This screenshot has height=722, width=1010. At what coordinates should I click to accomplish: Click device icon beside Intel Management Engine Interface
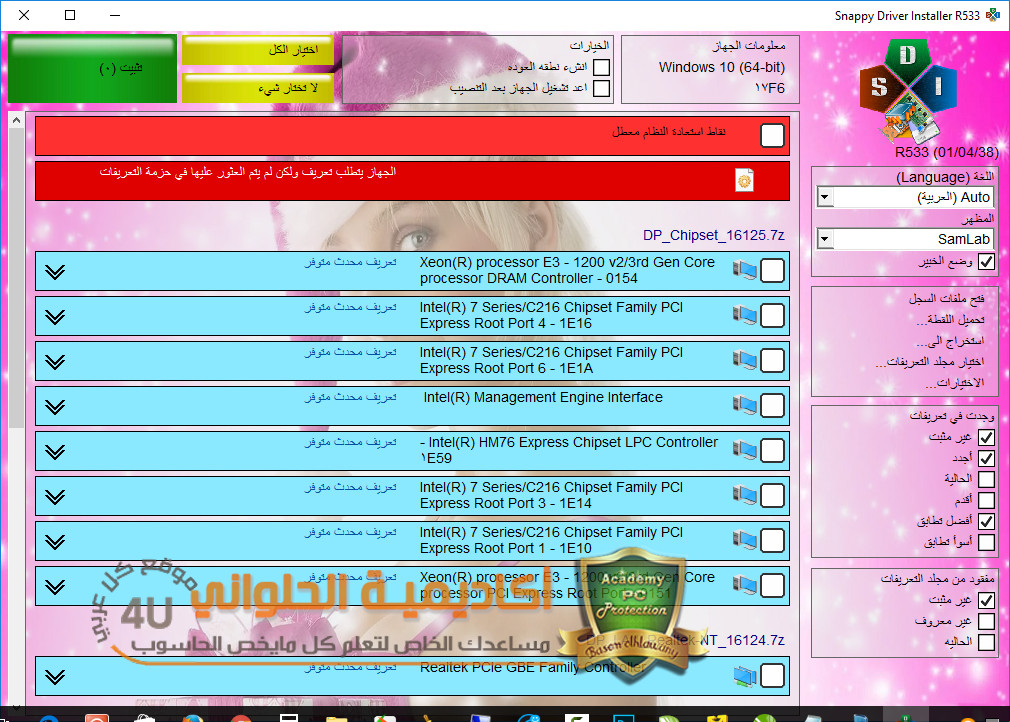744,405
